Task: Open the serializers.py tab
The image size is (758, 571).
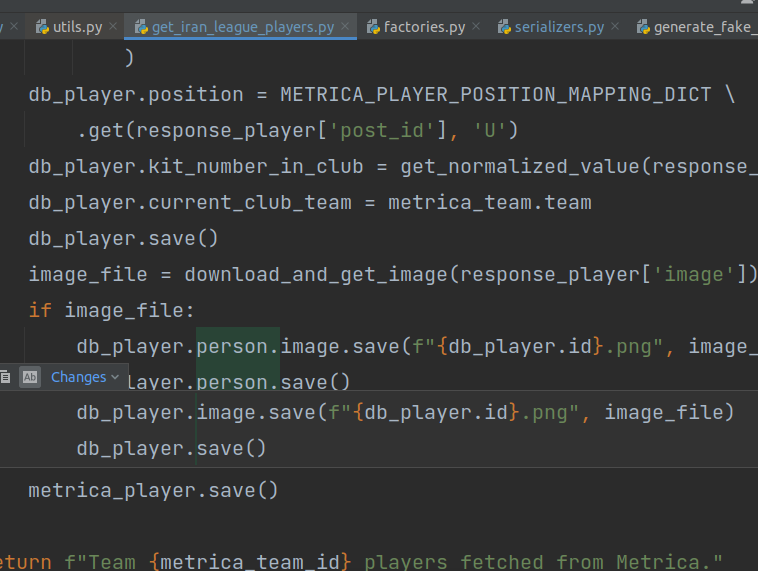Action: pos(559,27)
